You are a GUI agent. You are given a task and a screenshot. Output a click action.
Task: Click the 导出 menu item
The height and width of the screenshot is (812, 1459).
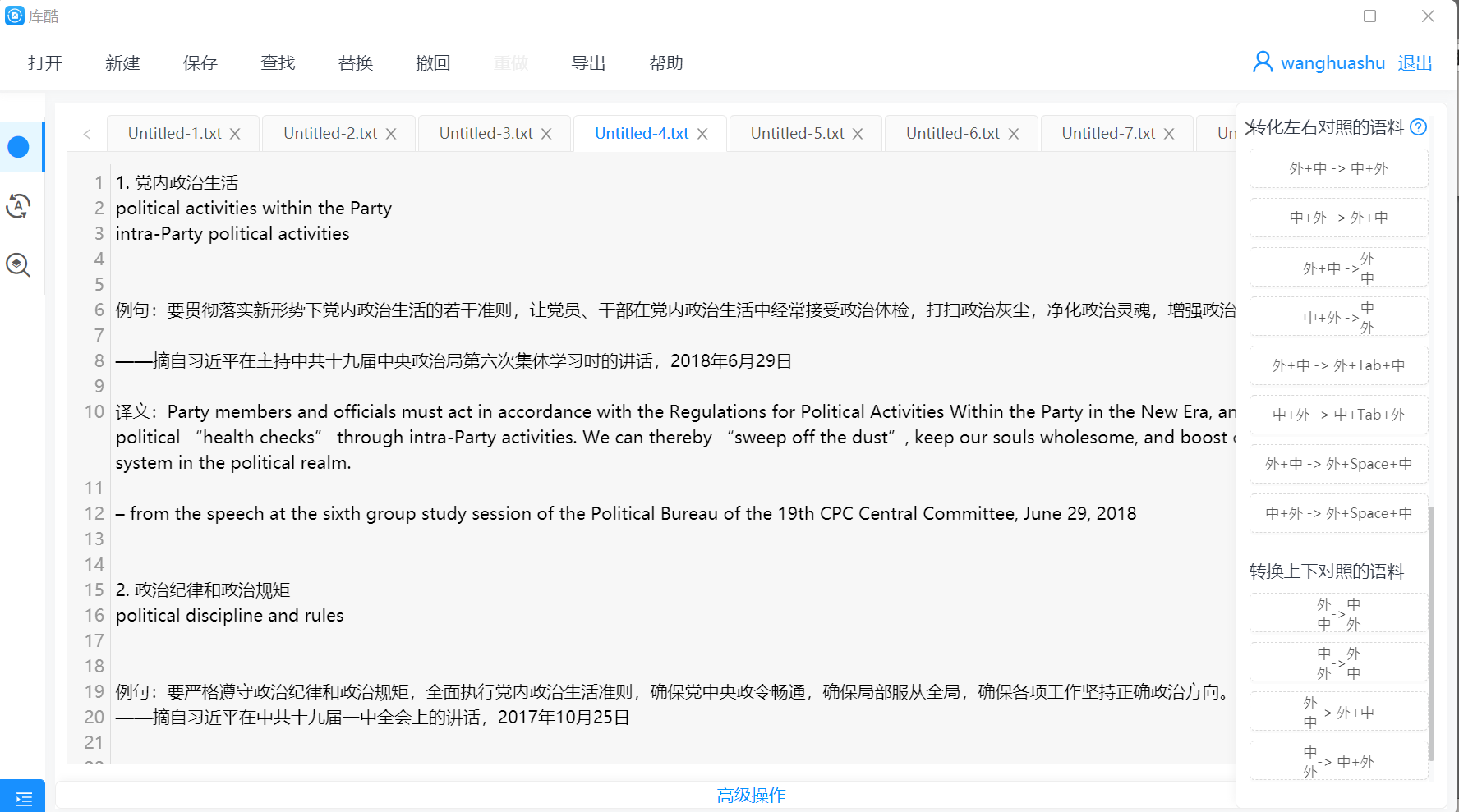(588, 63)
